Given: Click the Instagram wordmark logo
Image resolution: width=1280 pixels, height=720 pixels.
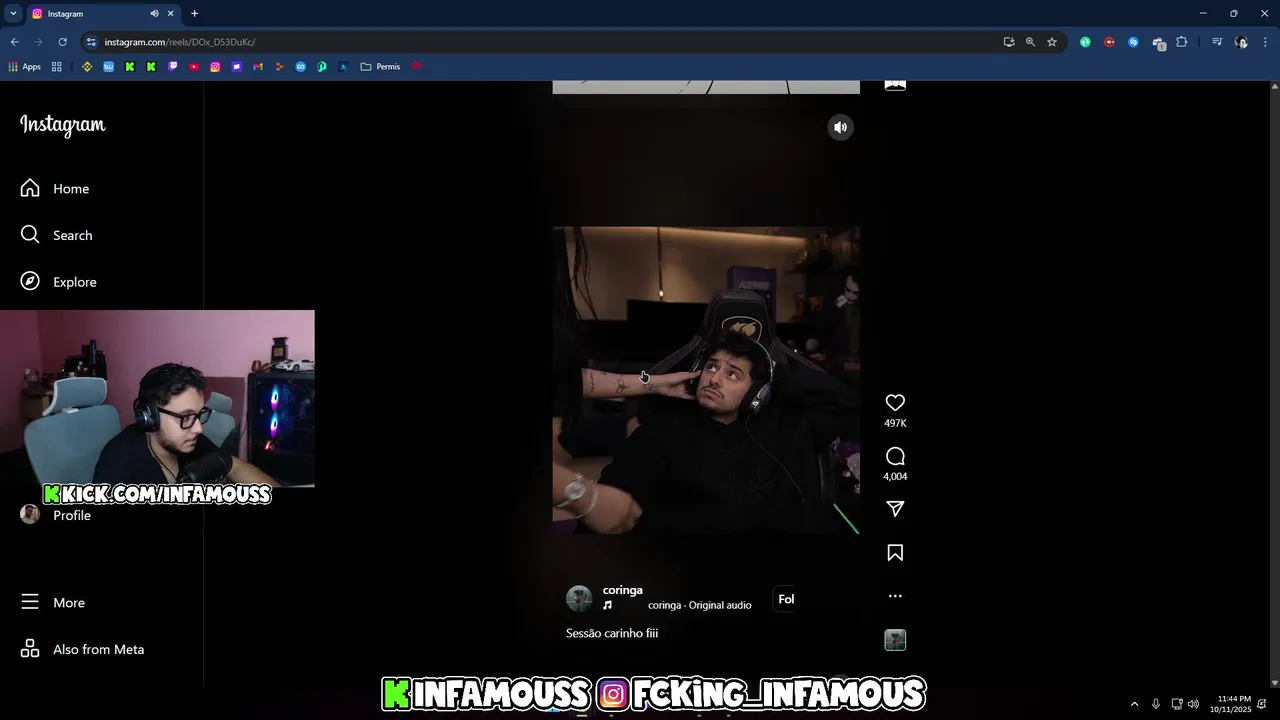Looking at the screenshot, I should coord(62,125).
